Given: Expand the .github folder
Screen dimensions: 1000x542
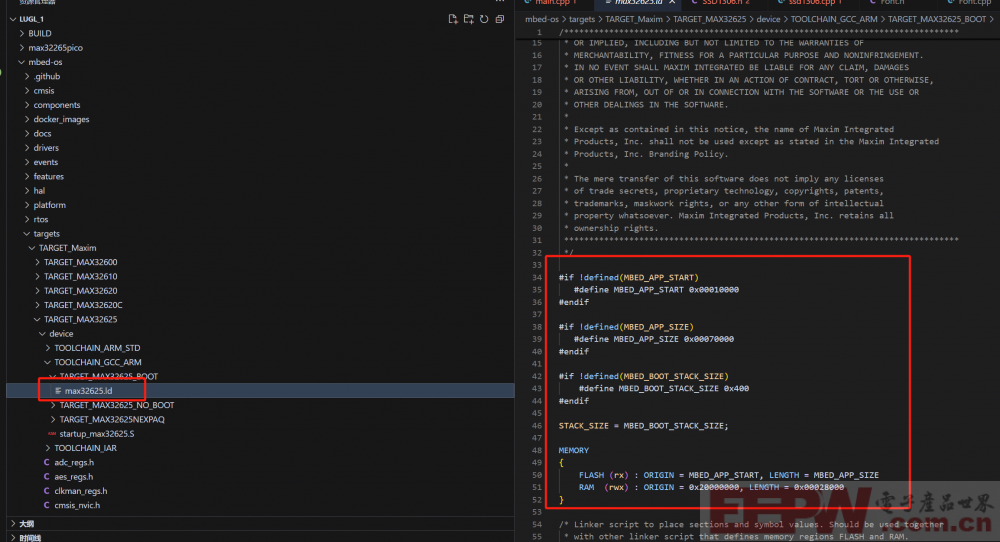Looking at the screenshot, I should [27, 76].
